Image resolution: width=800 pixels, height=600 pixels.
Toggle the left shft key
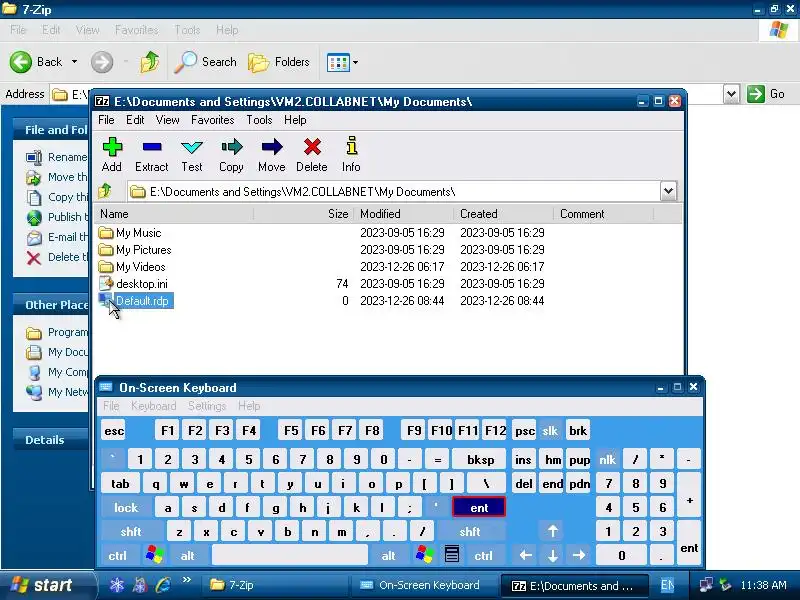131,531
